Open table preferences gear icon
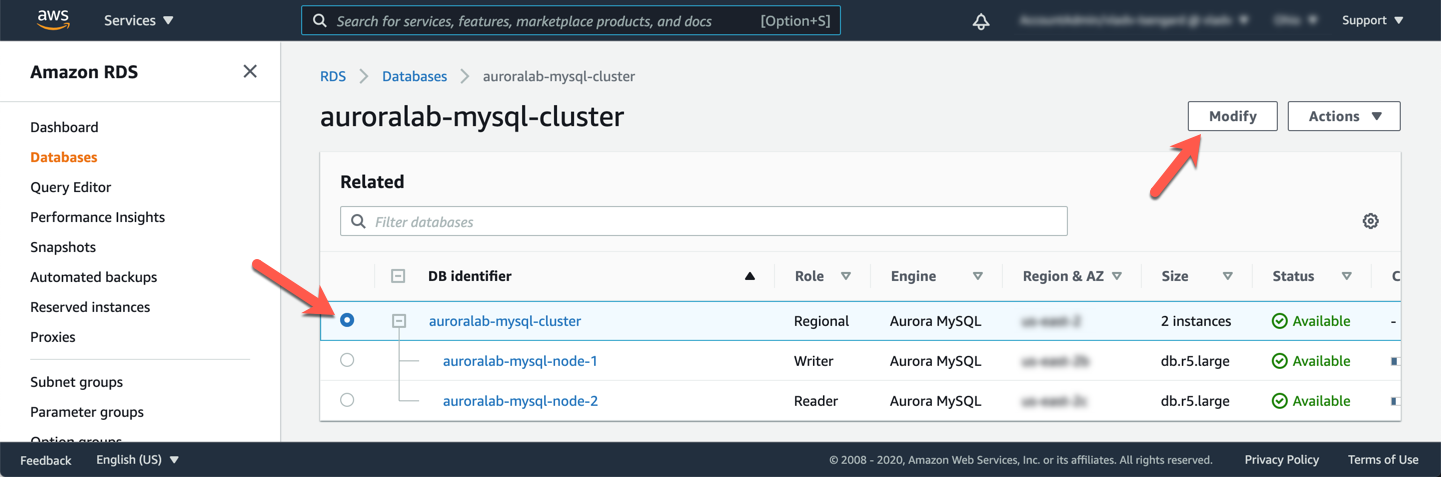This screenshot has width=1441, height=477. 1371,221
